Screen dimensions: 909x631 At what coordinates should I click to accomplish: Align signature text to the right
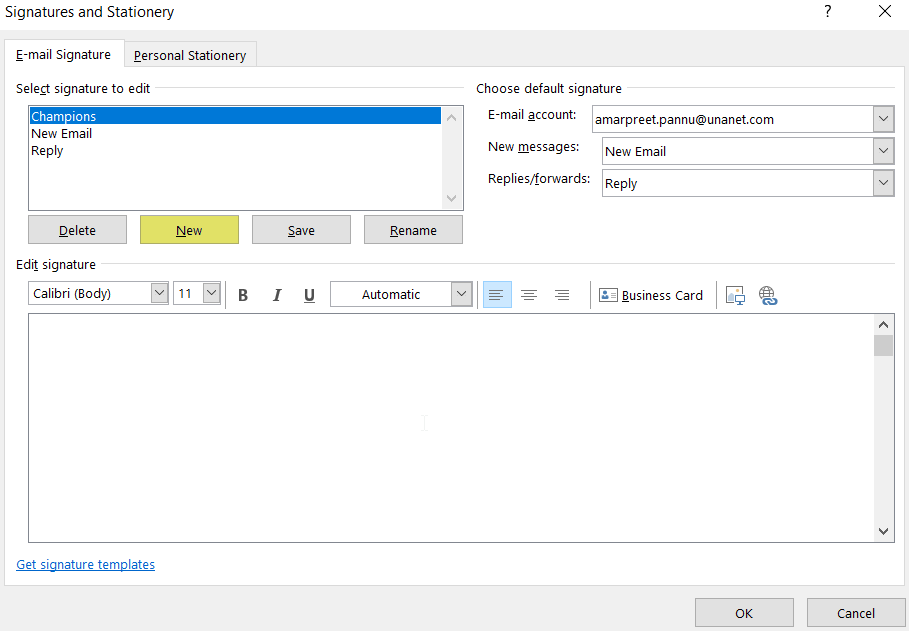561,294
